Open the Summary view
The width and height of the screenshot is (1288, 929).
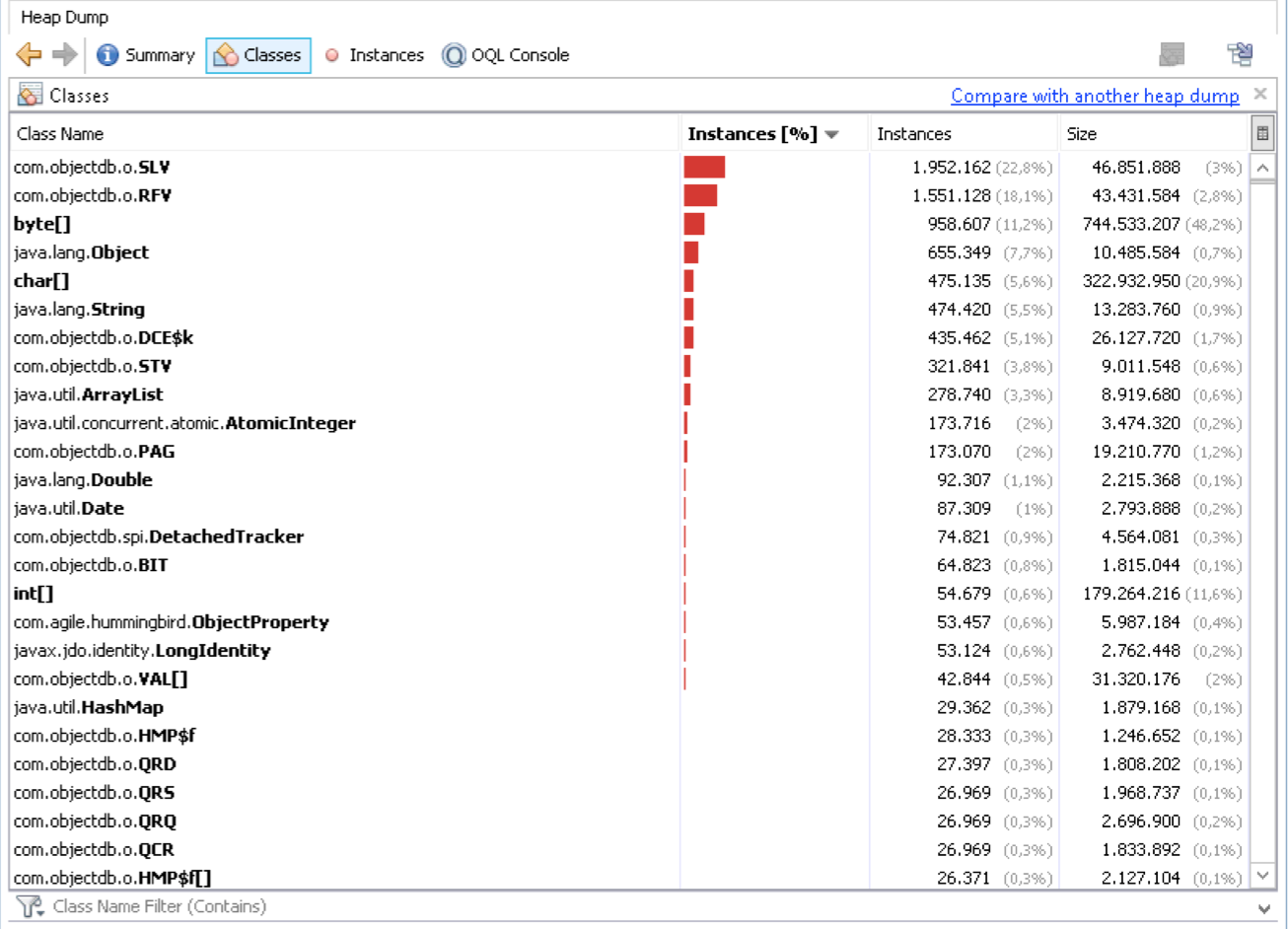146,55
